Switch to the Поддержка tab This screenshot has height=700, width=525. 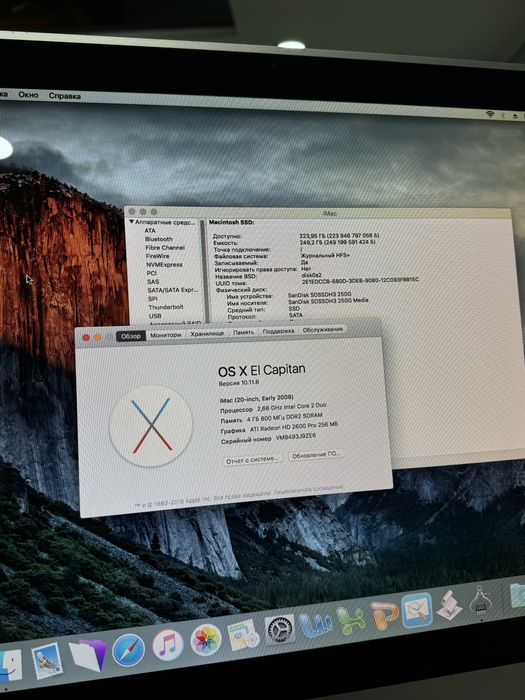point(278,331)
